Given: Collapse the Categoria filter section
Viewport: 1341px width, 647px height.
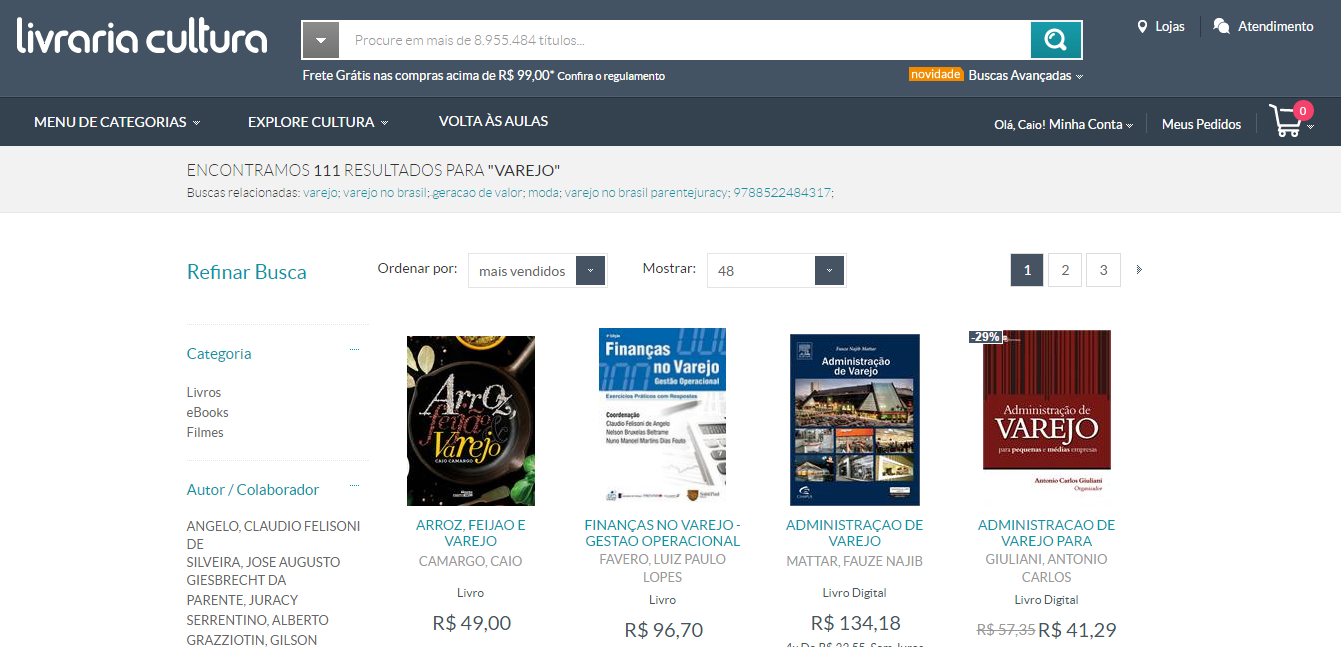Looking at the screenshot, I should coord(354,349).
